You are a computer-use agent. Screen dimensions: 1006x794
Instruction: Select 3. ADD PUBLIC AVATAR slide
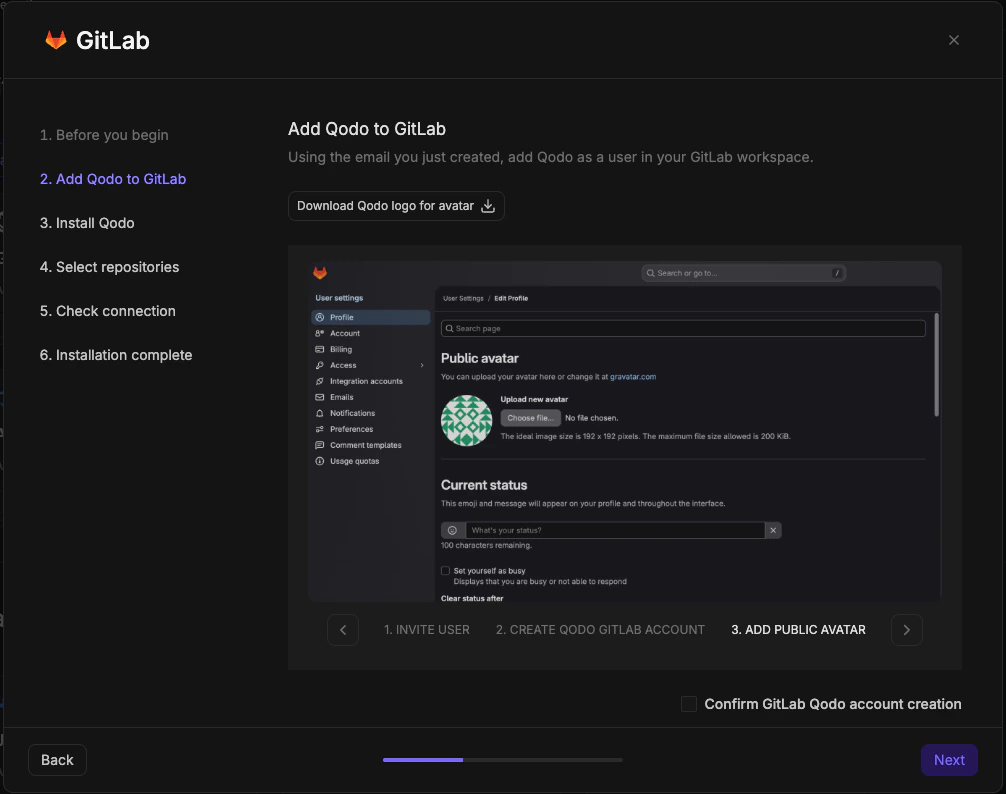click(x=798, y=630)
